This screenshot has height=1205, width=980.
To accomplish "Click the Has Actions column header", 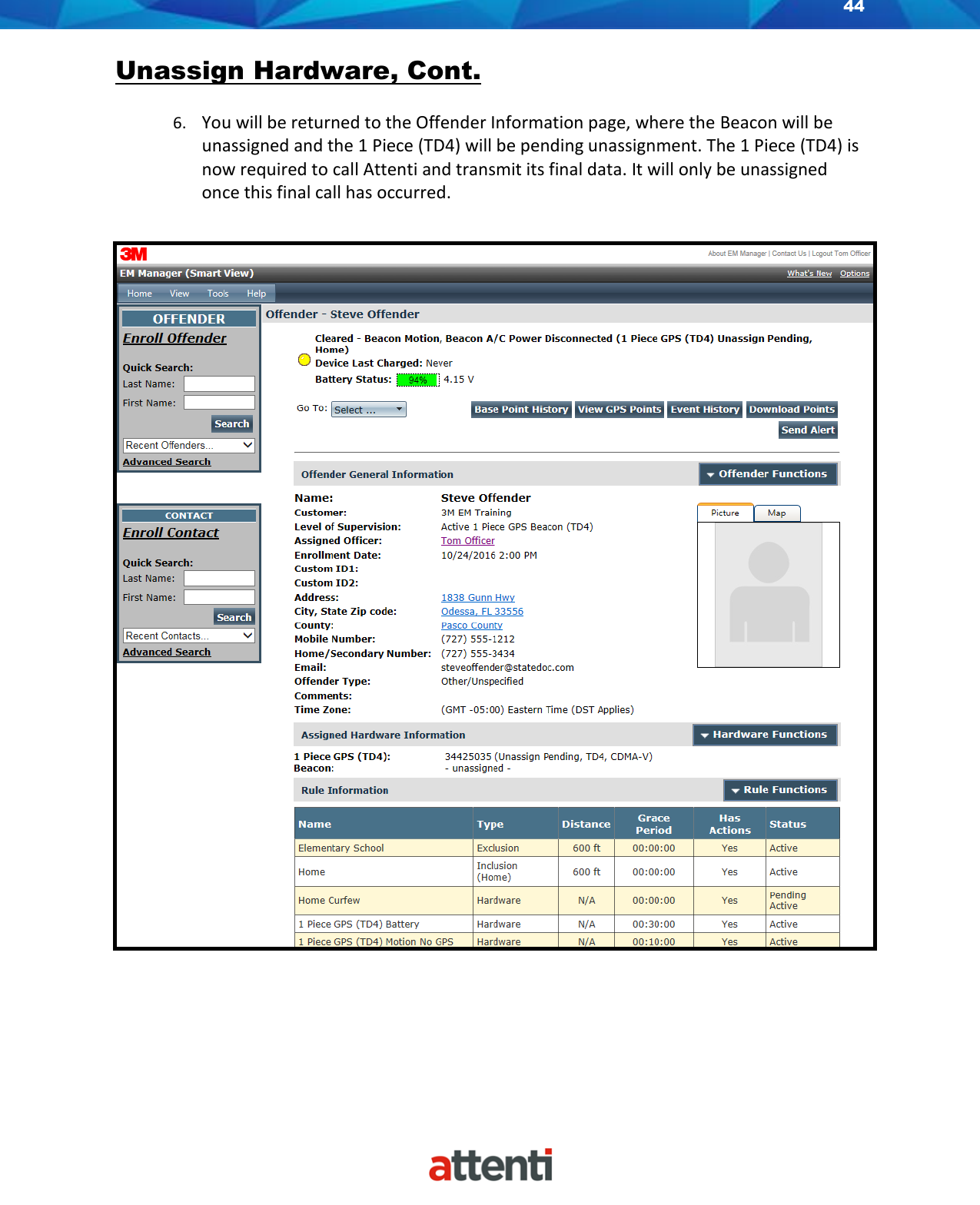I will [x=729, y=824].
